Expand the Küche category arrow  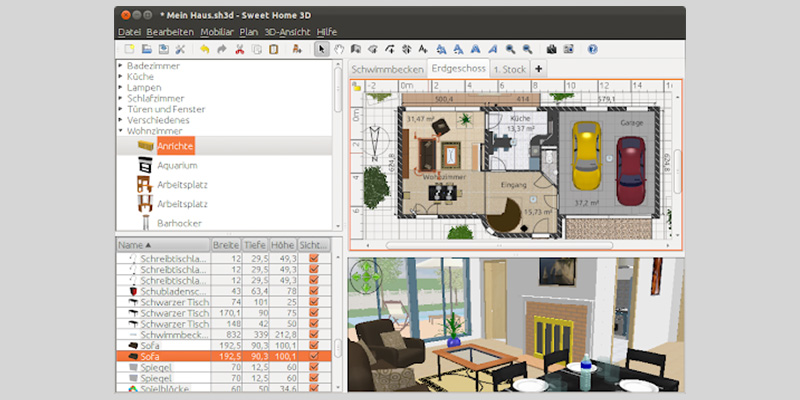[x=121, y=77]
